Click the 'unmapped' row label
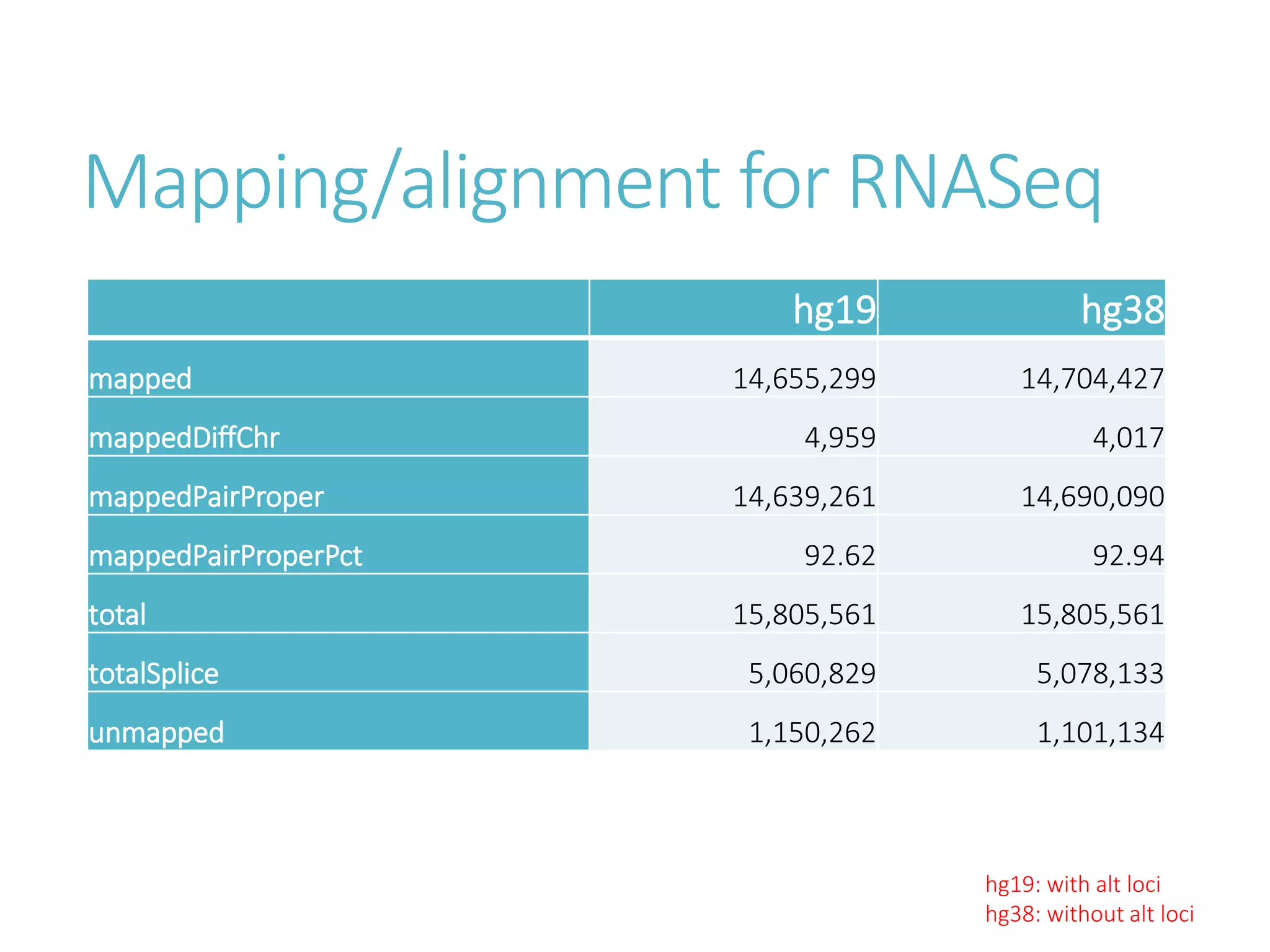This screenshot has height=952, width=1270. 156,733
